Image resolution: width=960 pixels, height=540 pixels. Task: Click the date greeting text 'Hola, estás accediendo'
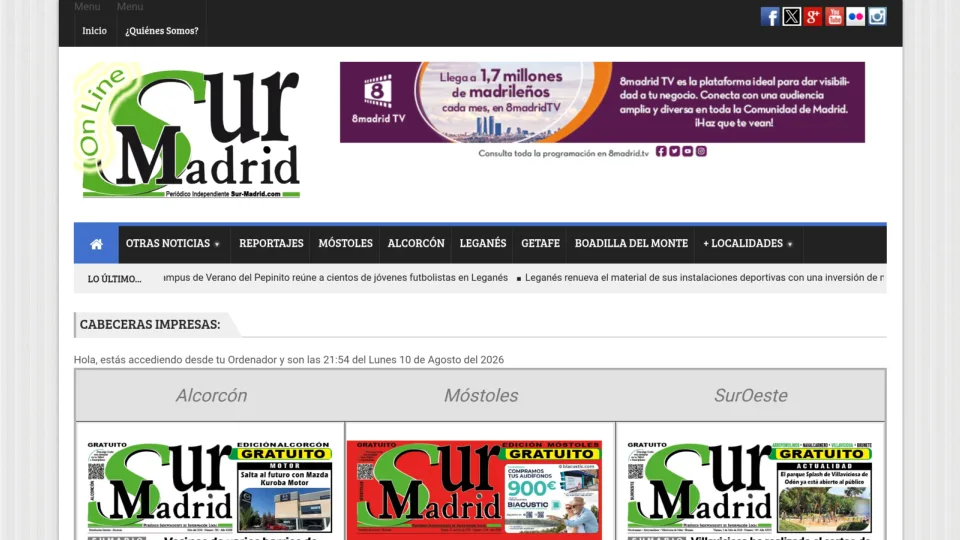pos(289,359)
